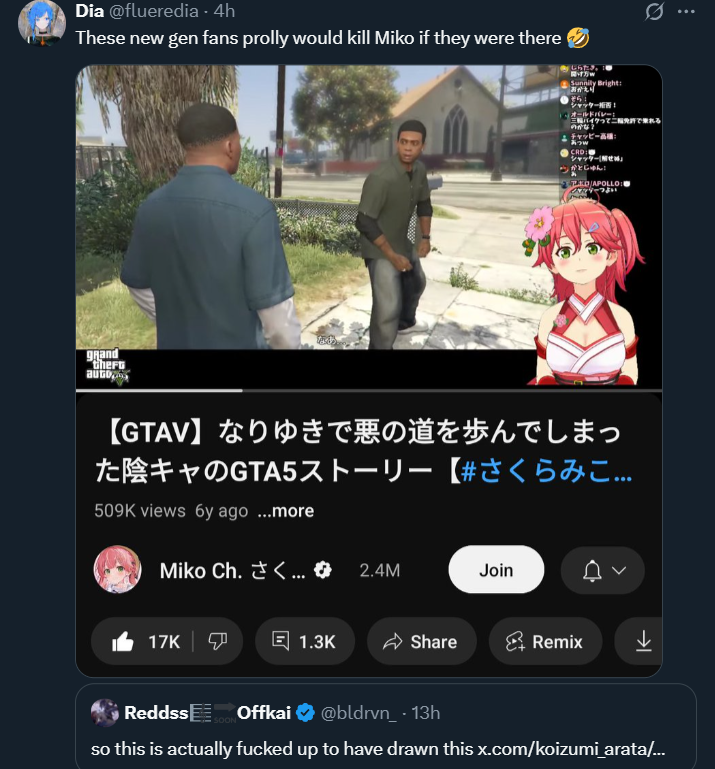Open the #さくらみこ hashtag link

[546, 472]
